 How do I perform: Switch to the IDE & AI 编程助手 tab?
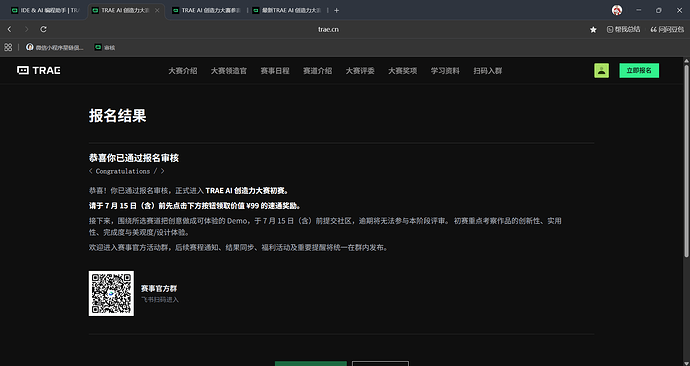coord(45,10)
